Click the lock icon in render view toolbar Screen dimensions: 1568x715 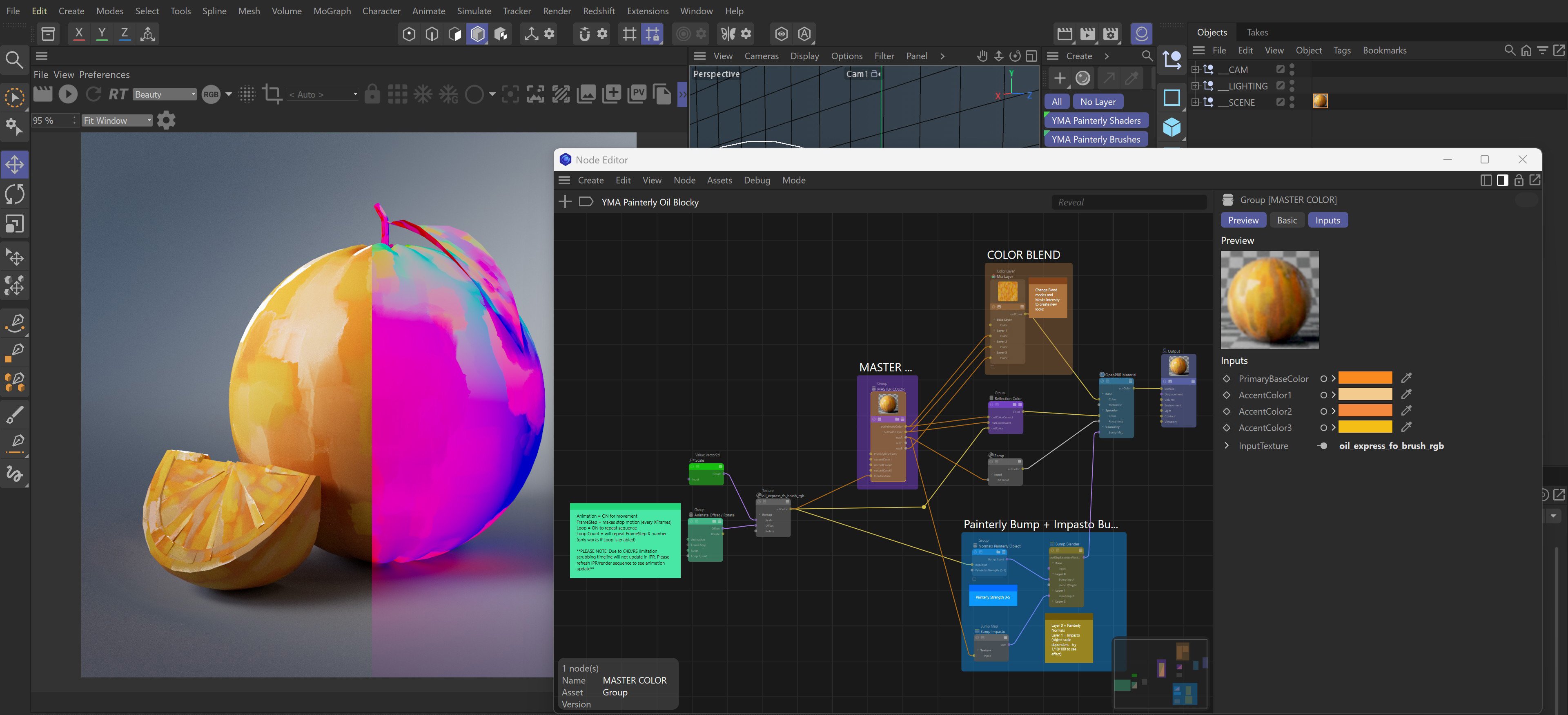(372, 94)
